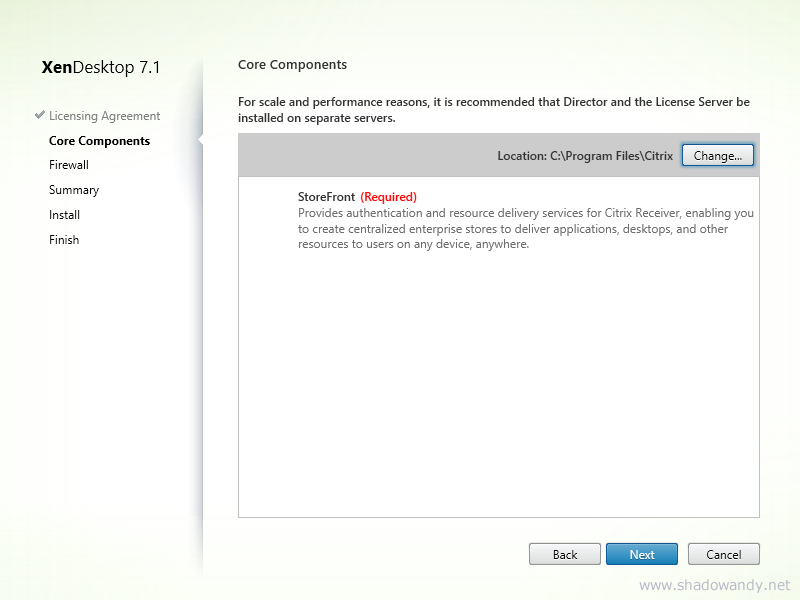Click the Director and License Server recommendation text
This screenshot has width=800, height=600.
coord(494,110)
